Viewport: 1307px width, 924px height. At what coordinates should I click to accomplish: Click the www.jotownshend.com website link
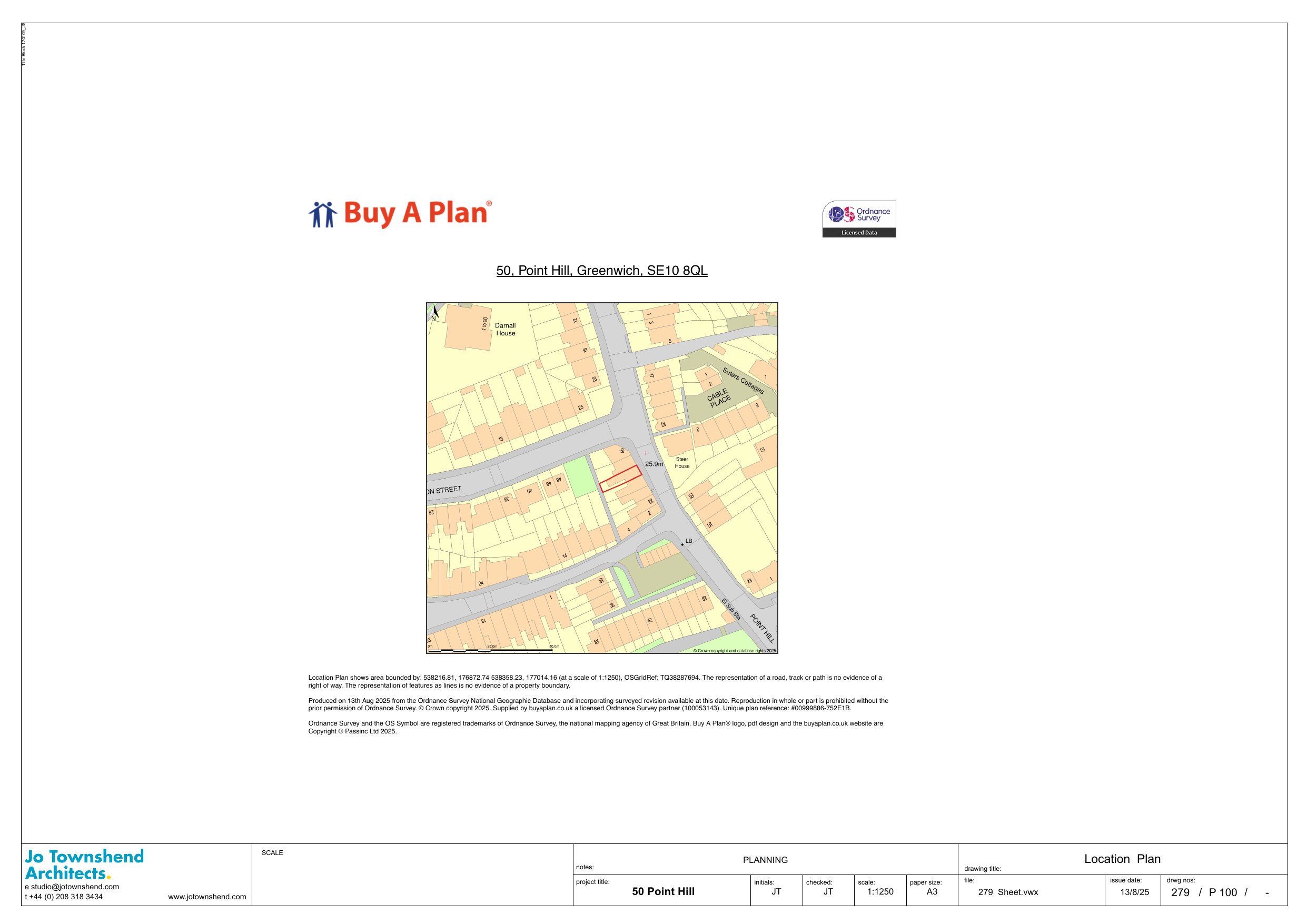tap(207, 897)
